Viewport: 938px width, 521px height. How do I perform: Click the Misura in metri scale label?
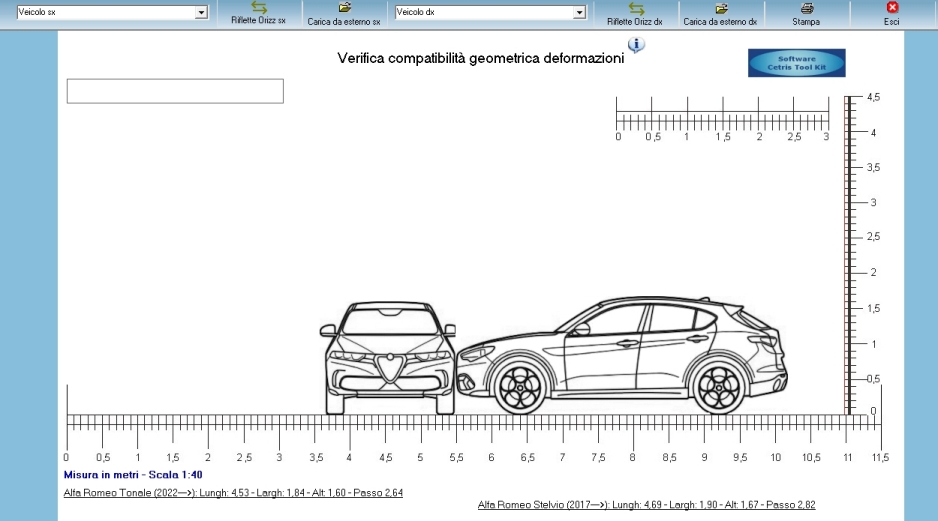pyautogui.click(x=133, y=475)
